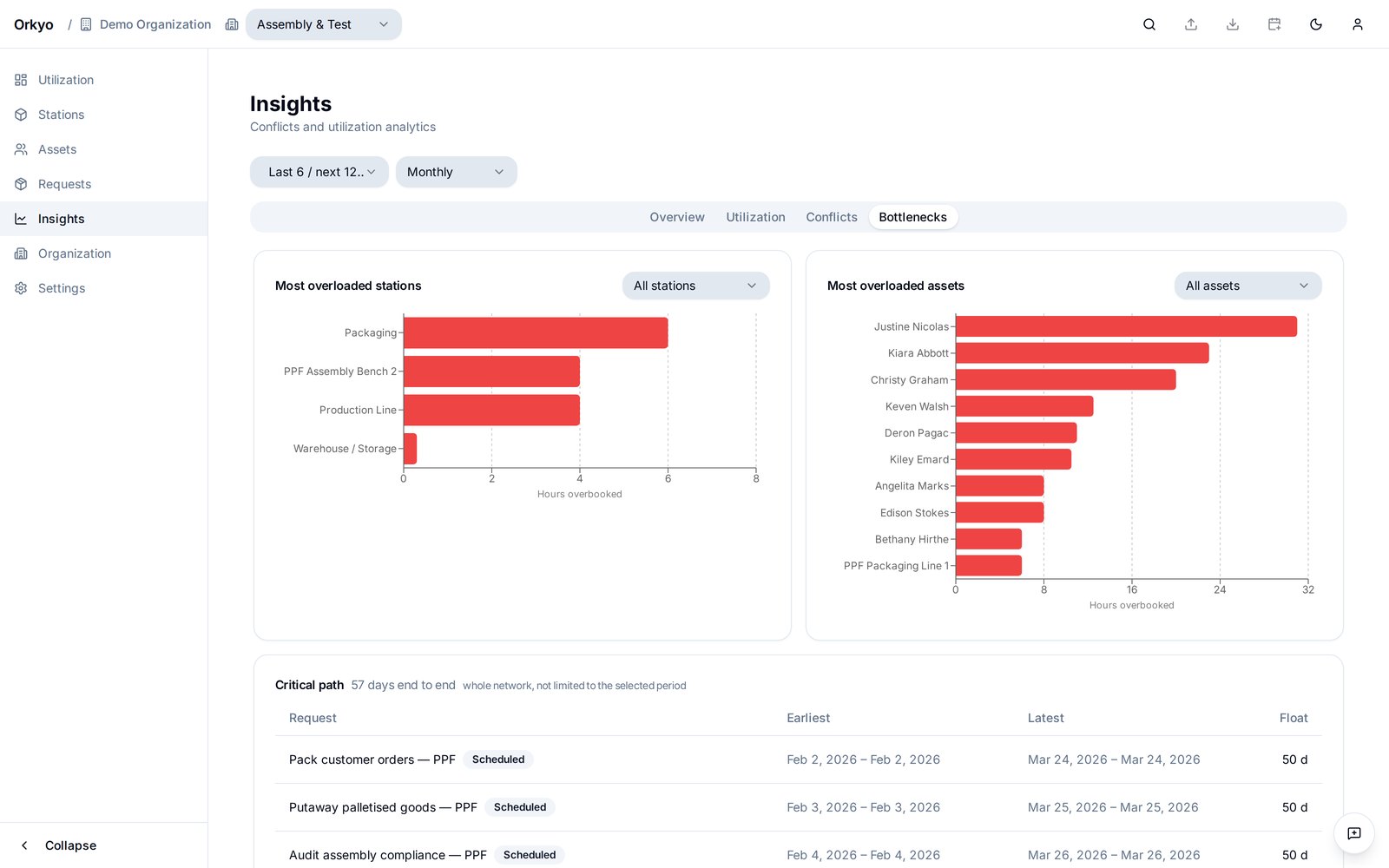Click the Float column header
Viewport: 1389px width, 868px height.
click(1294, 718)
